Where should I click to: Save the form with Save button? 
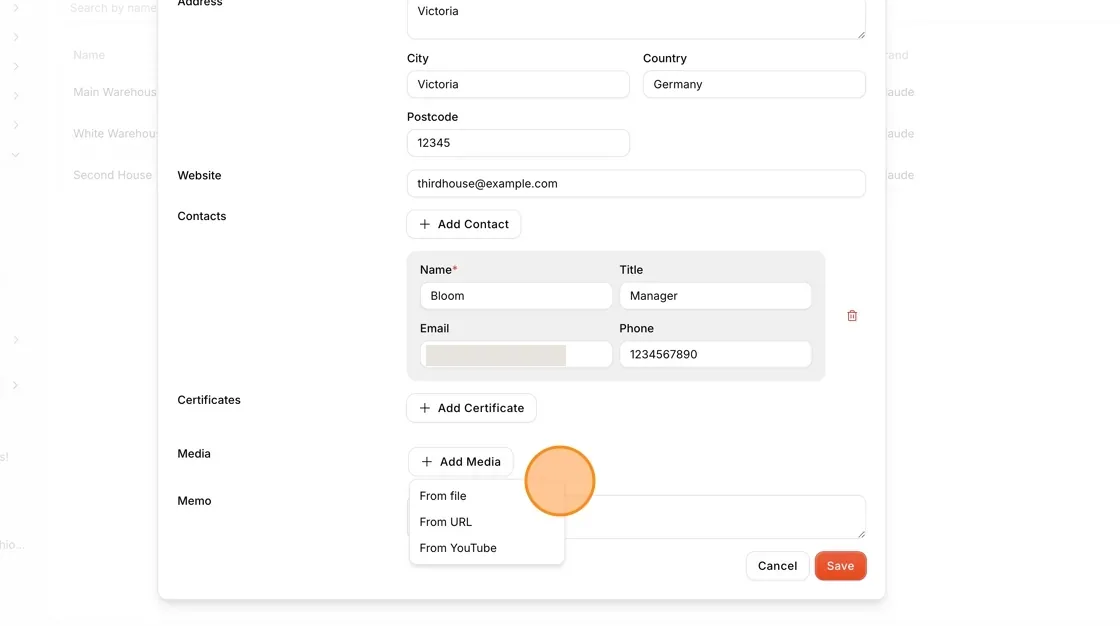coord(840,566)
